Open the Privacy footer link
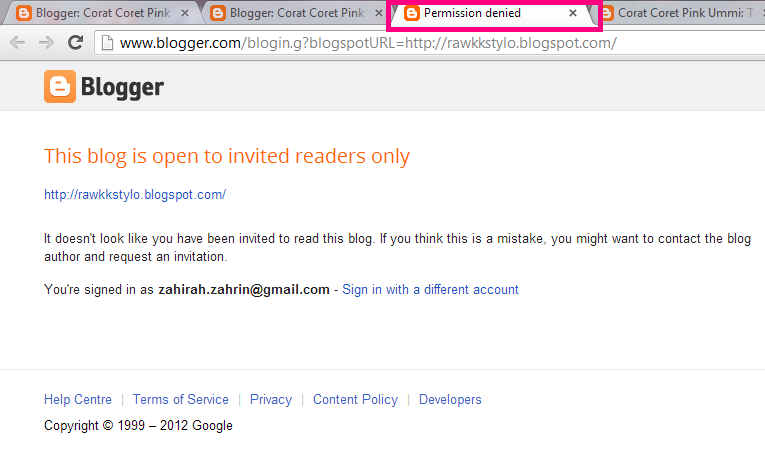Viewport: 765px width, 471px height. 271,399
